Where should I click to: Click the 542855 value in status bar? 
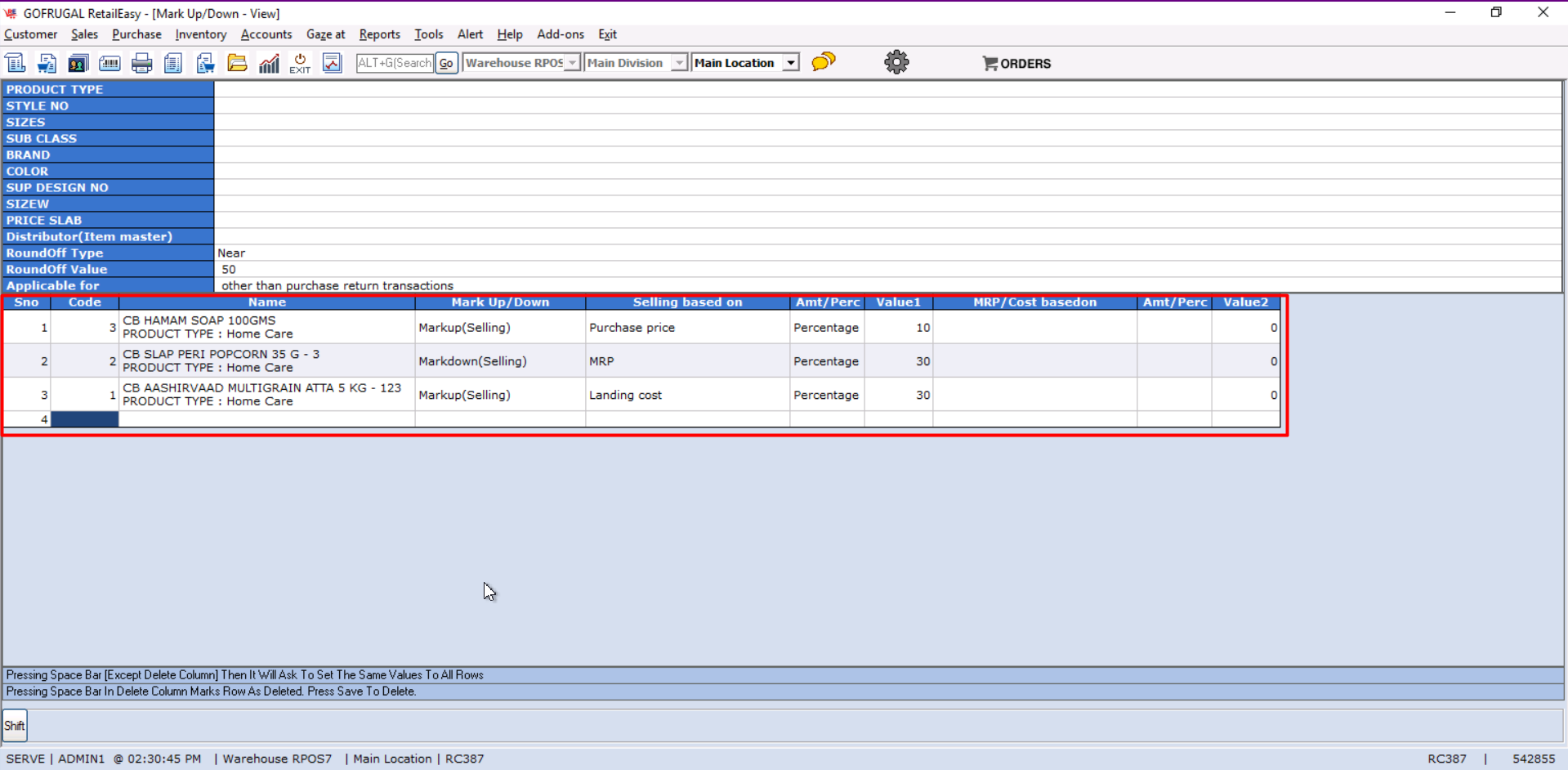coord(1534,759)
